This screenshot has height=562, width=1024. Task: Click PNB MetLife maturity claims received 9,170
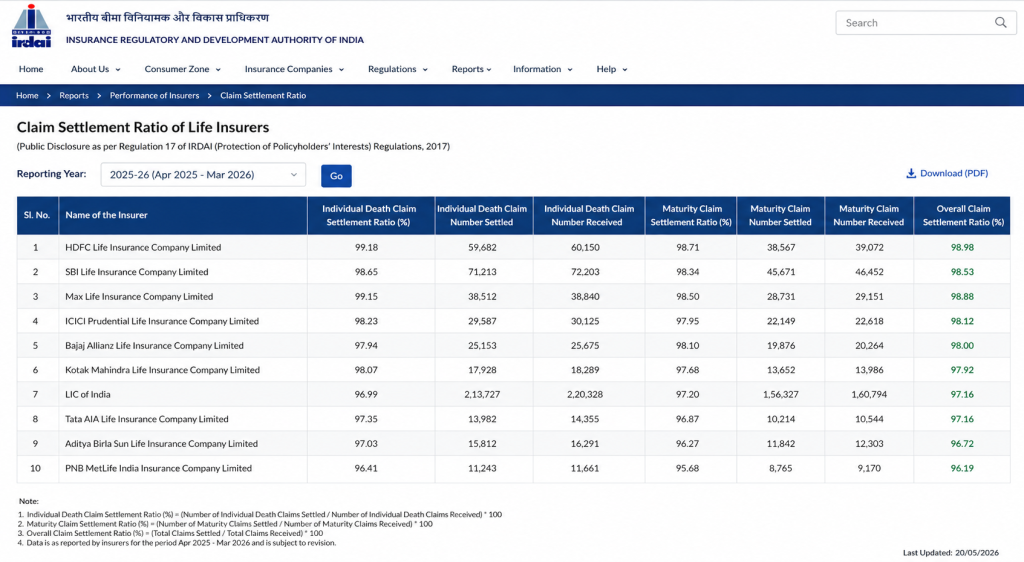(869, 468)
